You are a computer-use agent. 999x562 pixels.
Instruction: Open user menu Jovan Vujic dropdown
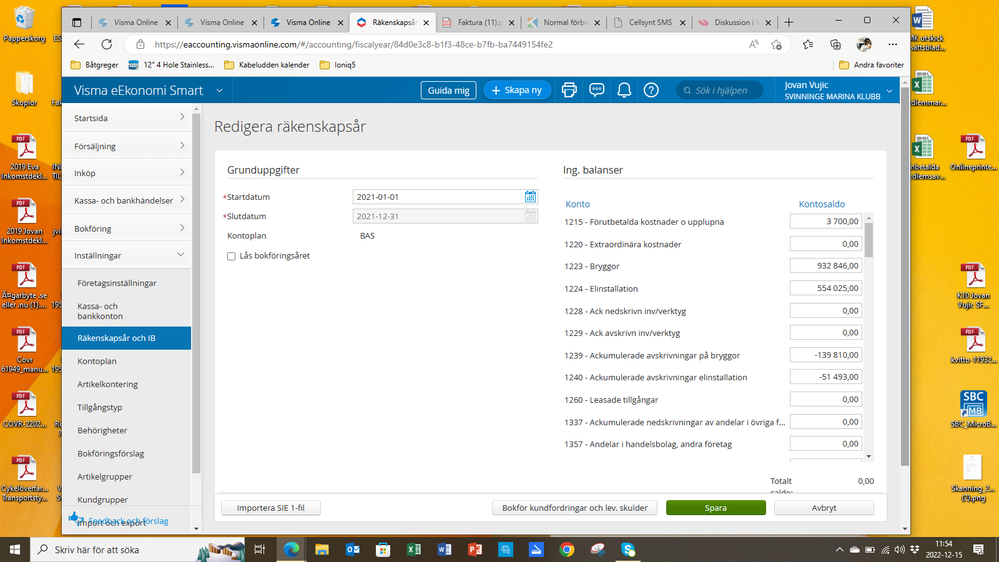[x=889, y=91]
